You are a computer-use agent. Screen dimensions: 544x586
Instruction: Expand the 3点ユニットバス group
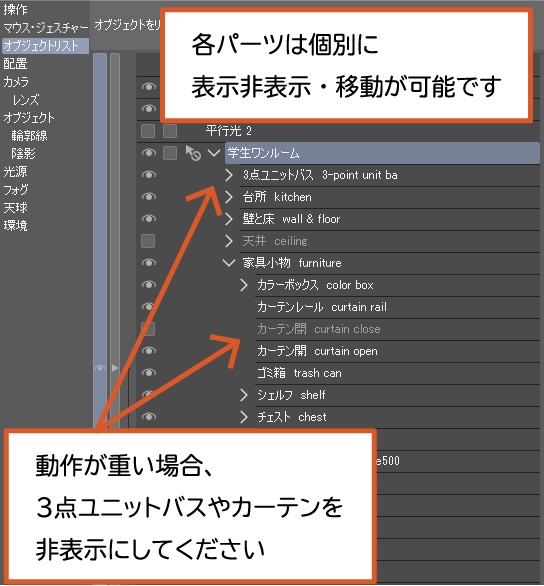click(229, 175)
